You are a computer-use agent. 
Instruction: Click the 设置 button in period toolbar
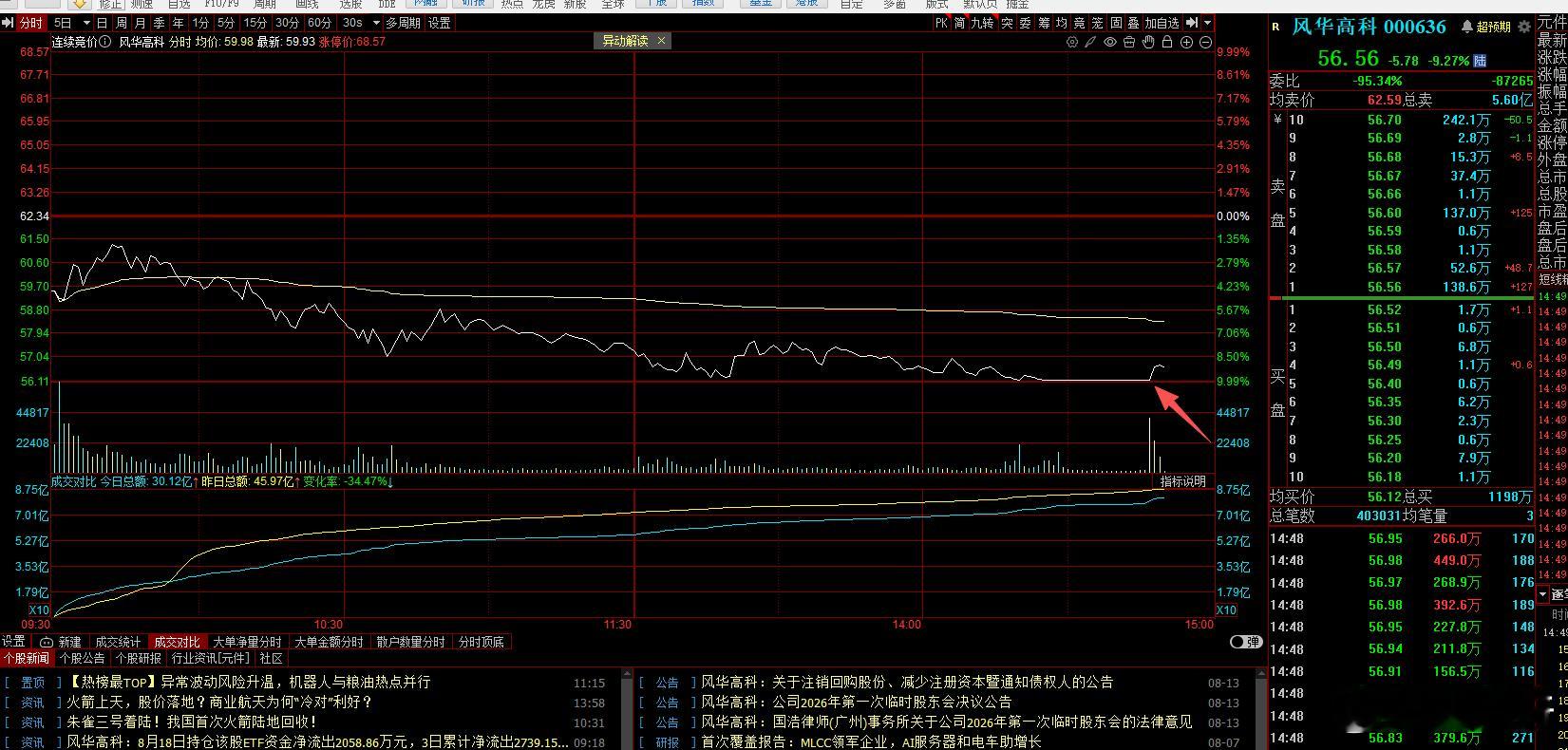point(439,23)
